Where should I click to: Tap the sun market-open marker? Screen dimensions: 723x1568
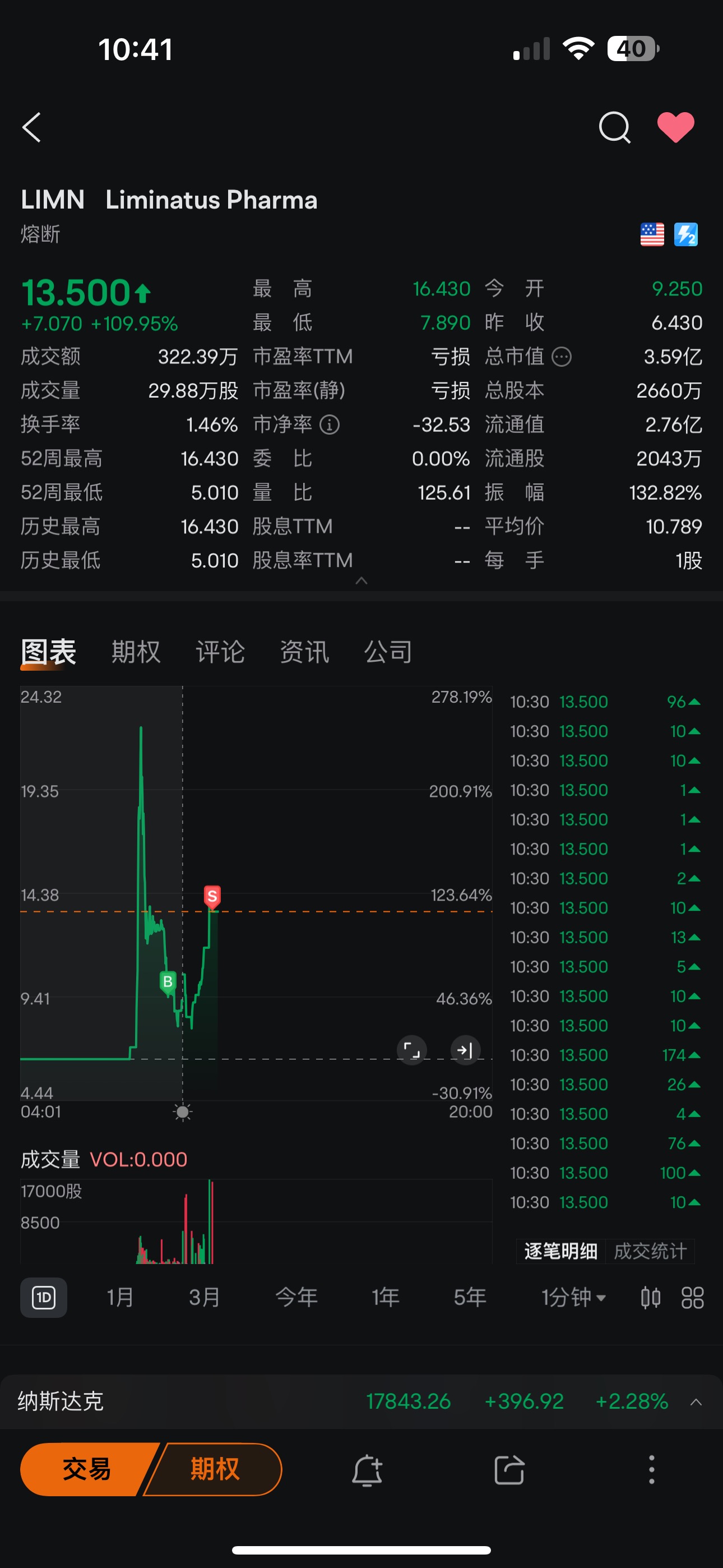183,1112
